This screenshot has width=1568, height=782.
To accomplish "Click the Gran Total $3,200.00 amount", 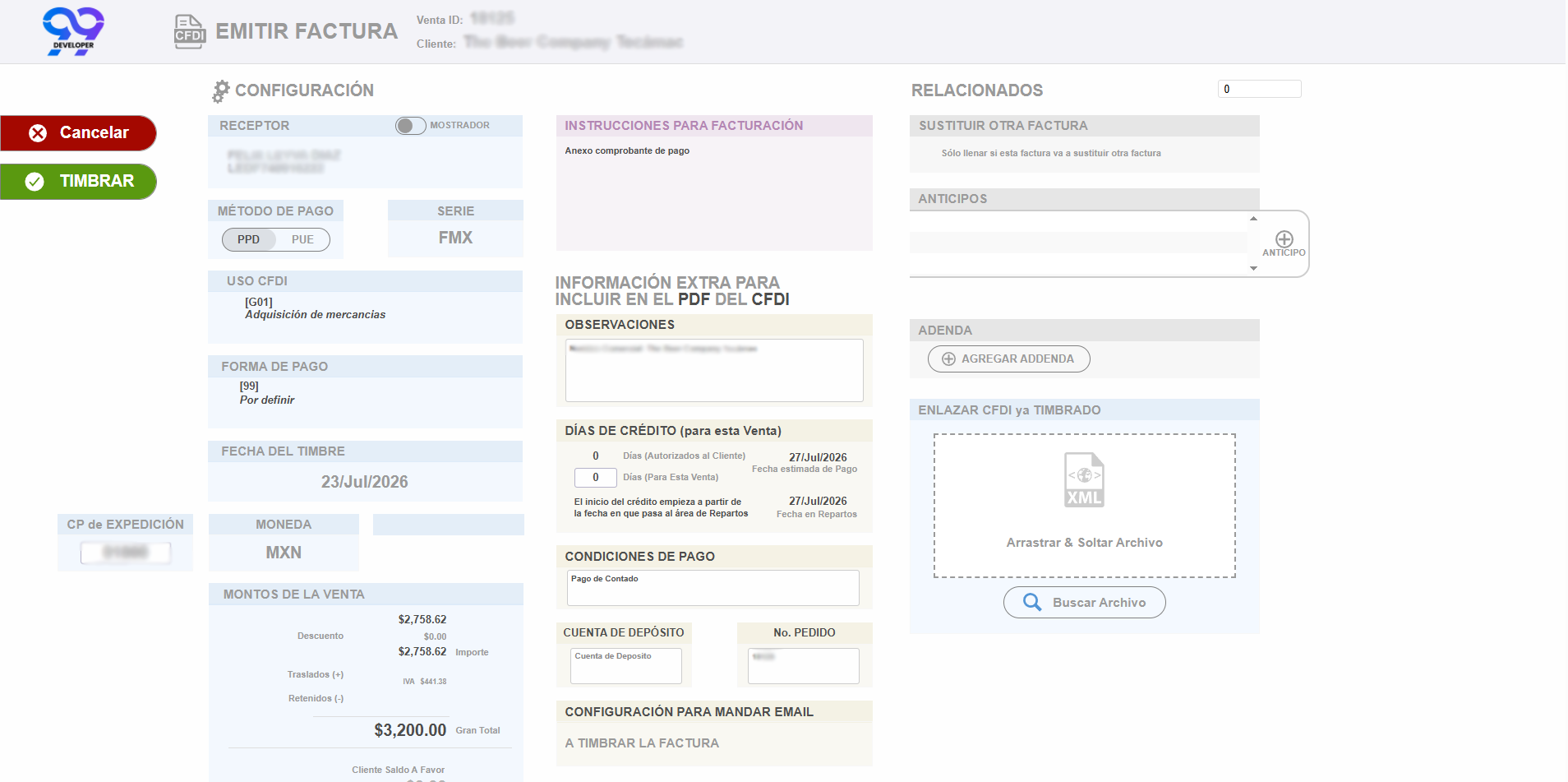I will [x=410, y=730].
